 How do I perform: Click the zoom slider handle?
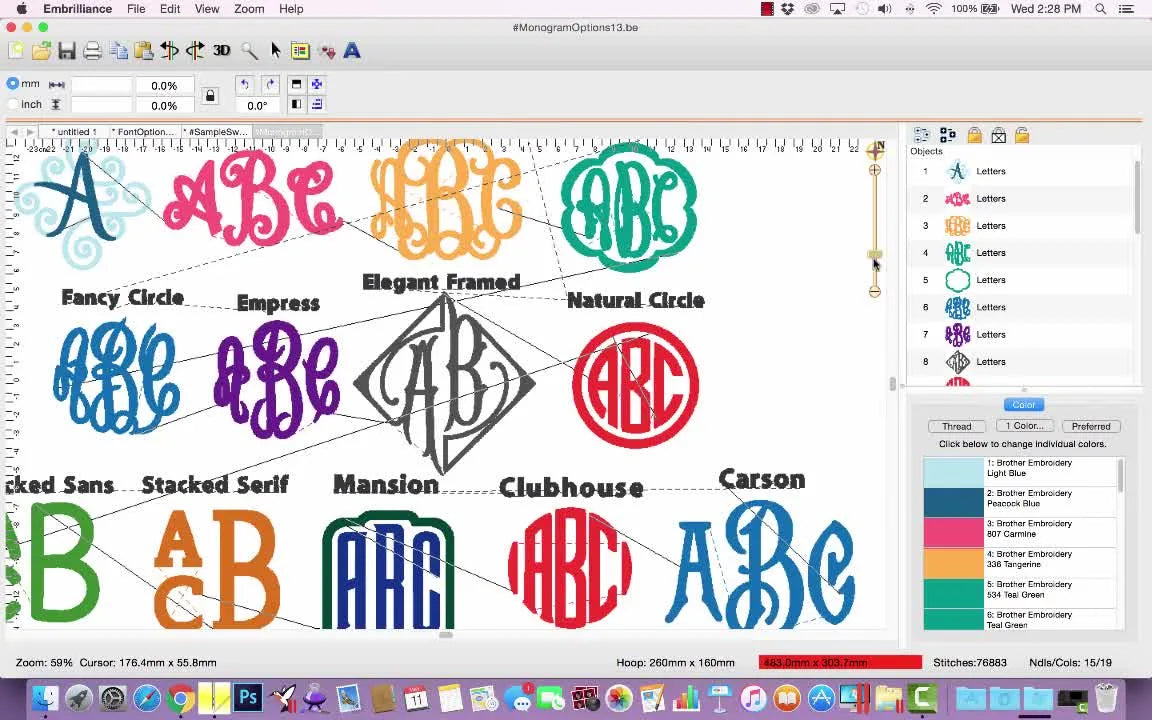874,254
